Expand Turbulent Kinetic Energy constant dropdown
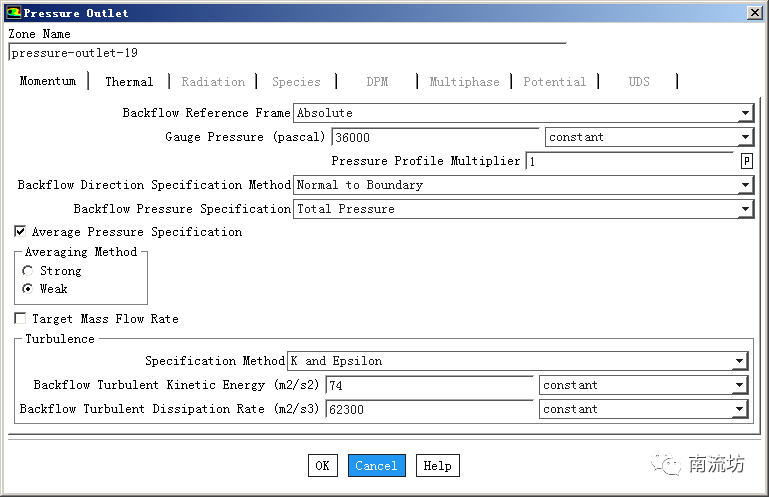Image resolution: width=769 pixels, height=497 pixels. [739, 385]
